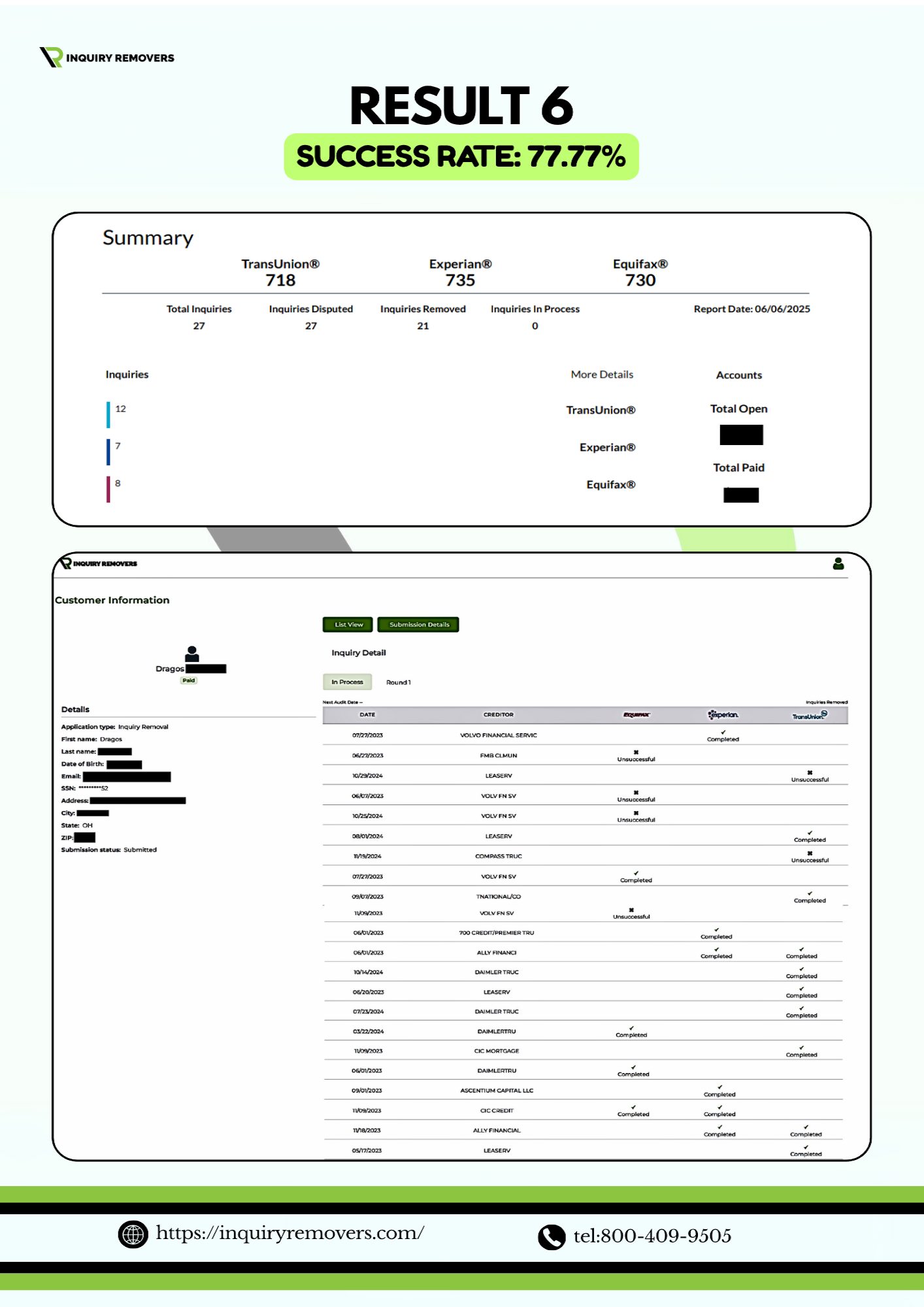
Task: Click the checkmark in the ASCENTIUM CAPITAL LLC row
Action: [719, 1087]
